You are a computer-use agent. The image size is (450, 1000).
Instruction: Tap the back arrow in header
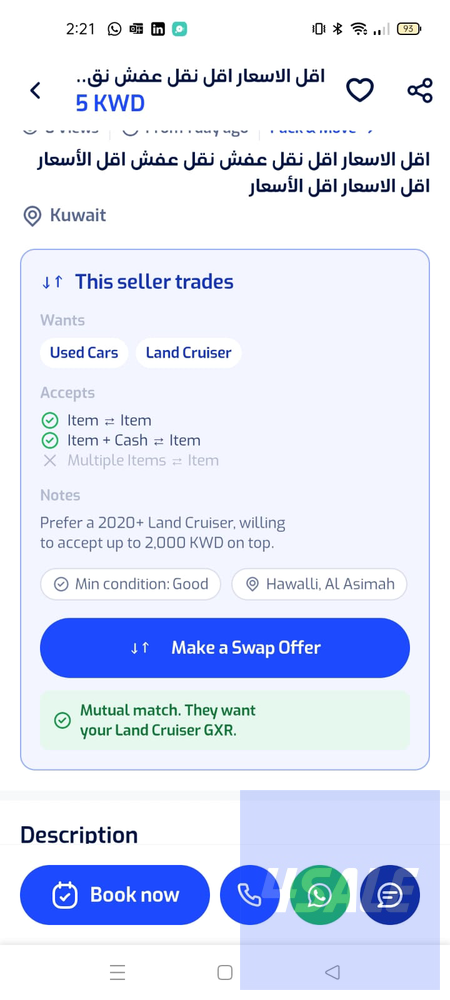click(x=35, y=91)
